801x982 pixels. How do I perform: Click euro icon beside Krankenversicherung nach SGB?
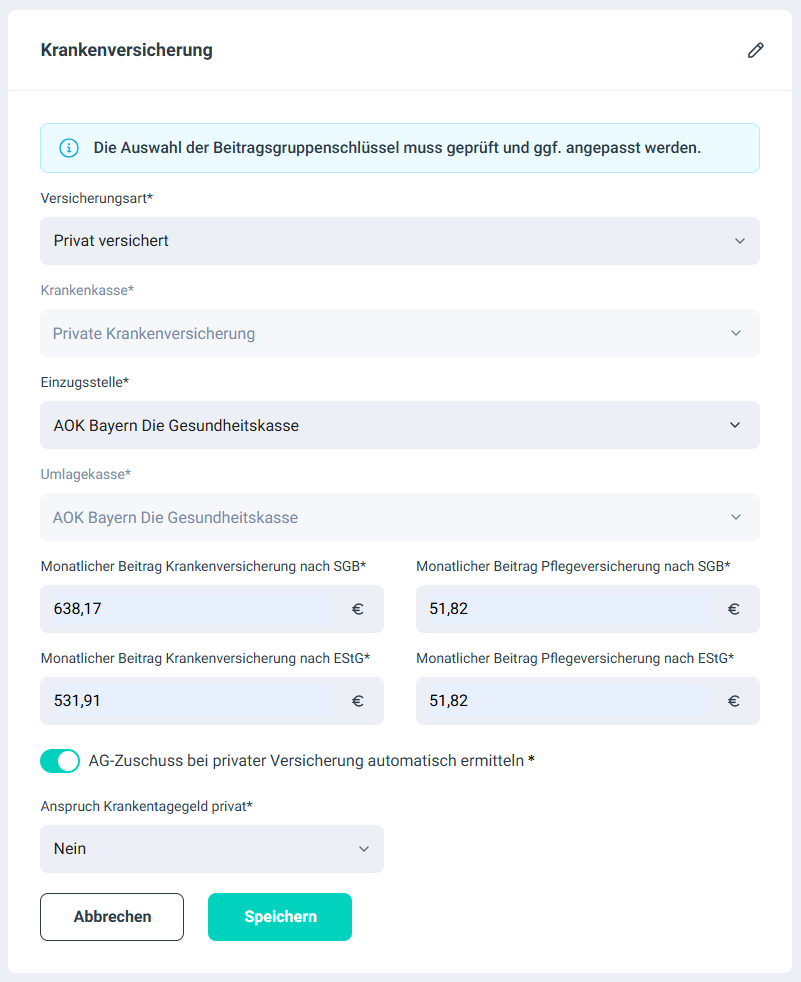357,609
